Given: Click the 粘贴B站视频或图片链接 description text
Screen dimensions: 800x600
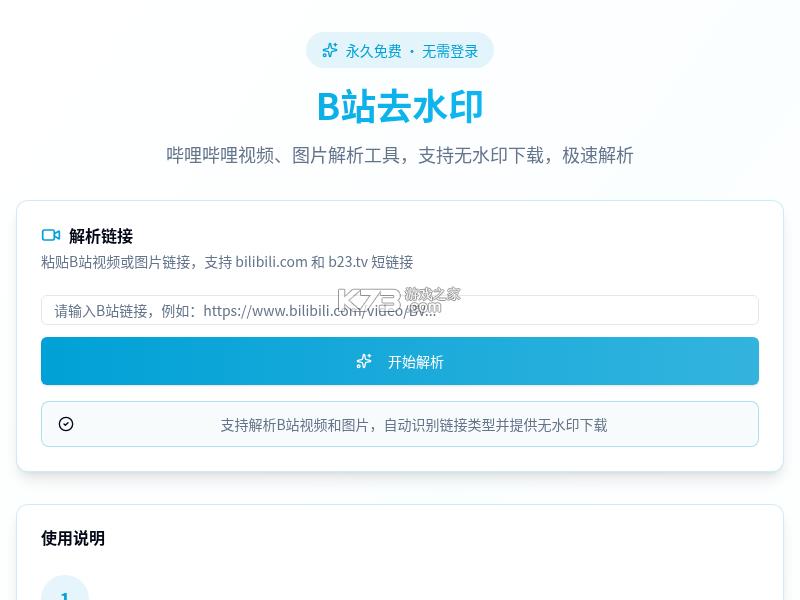Looking at the screenshot, I should pos(227,262).
